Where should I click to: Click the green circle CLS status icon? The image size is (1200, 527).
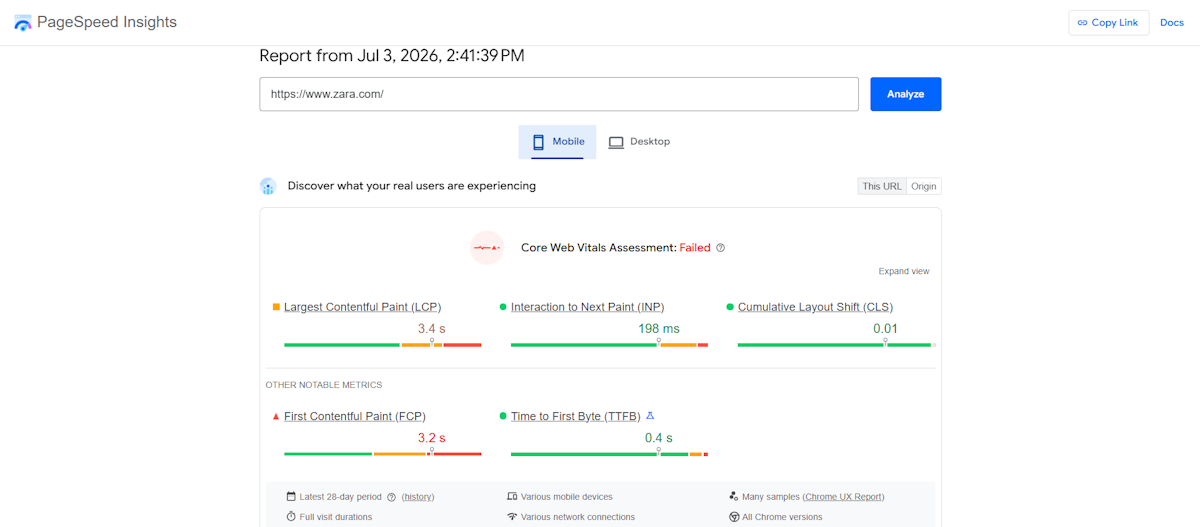(730, 307)
